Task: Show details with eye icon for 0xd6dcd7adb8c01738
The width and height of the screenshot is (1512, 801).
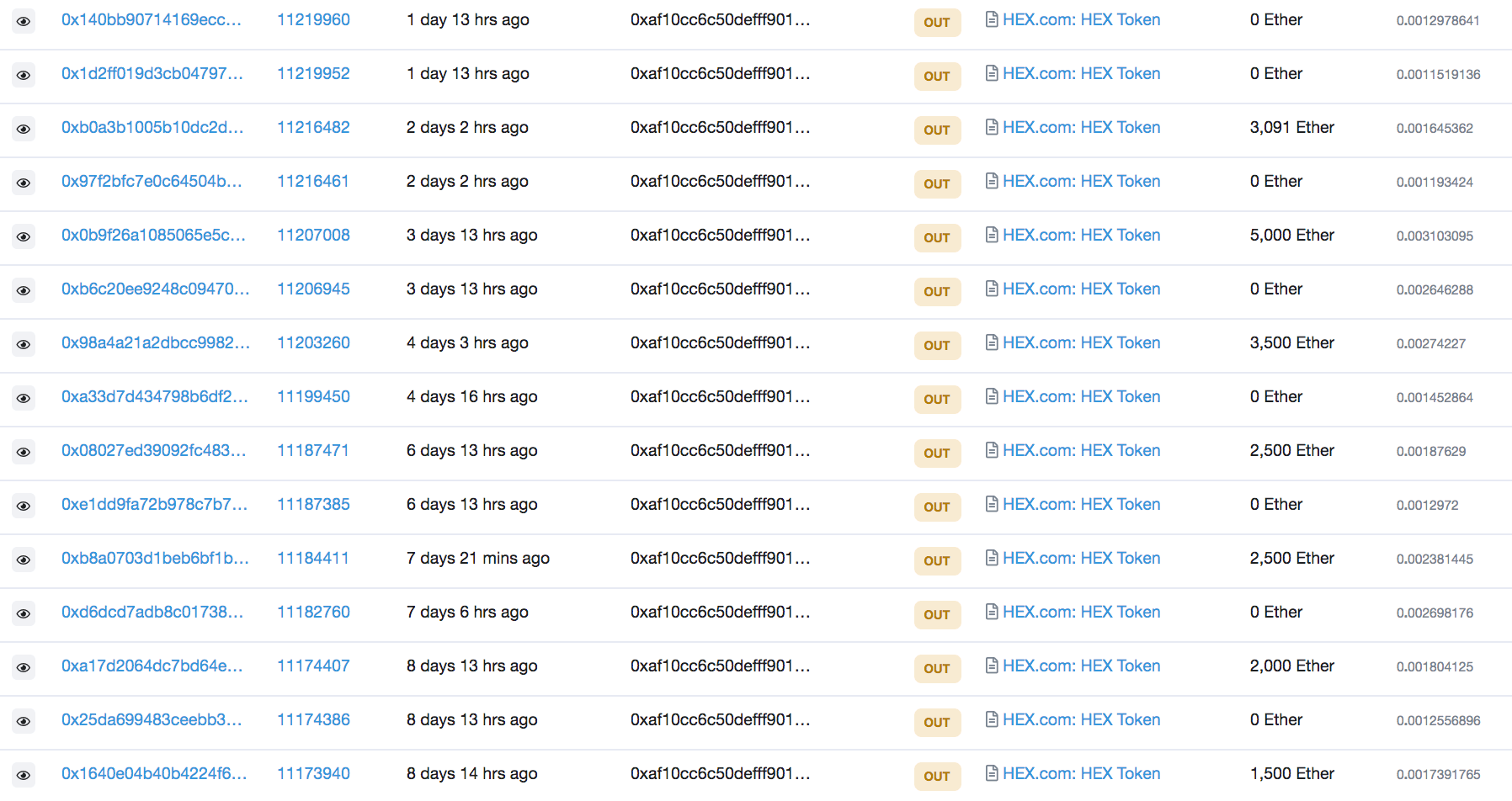Action: (24, 613)
